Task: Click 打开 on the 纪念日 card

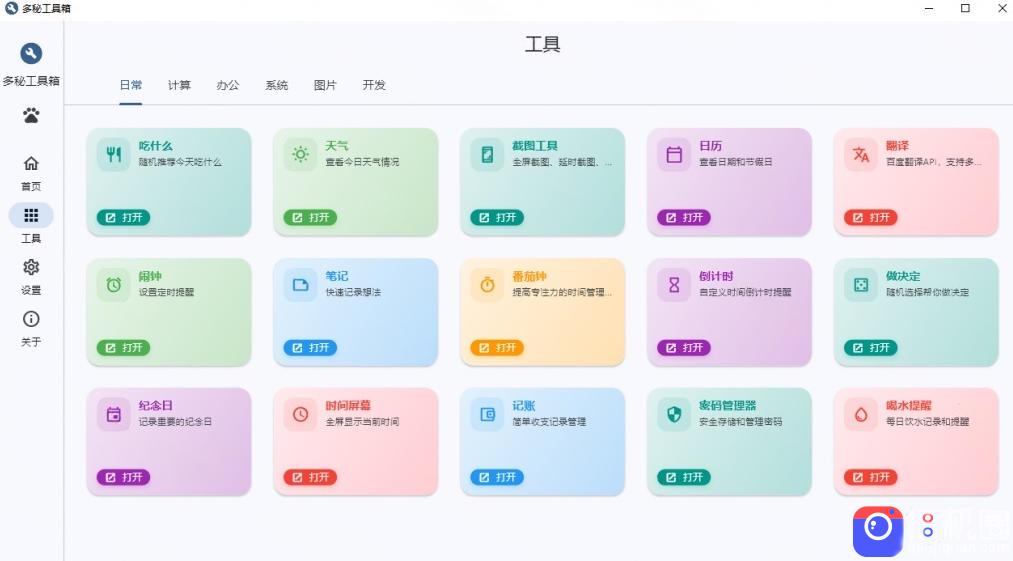Action: (123, 478)
